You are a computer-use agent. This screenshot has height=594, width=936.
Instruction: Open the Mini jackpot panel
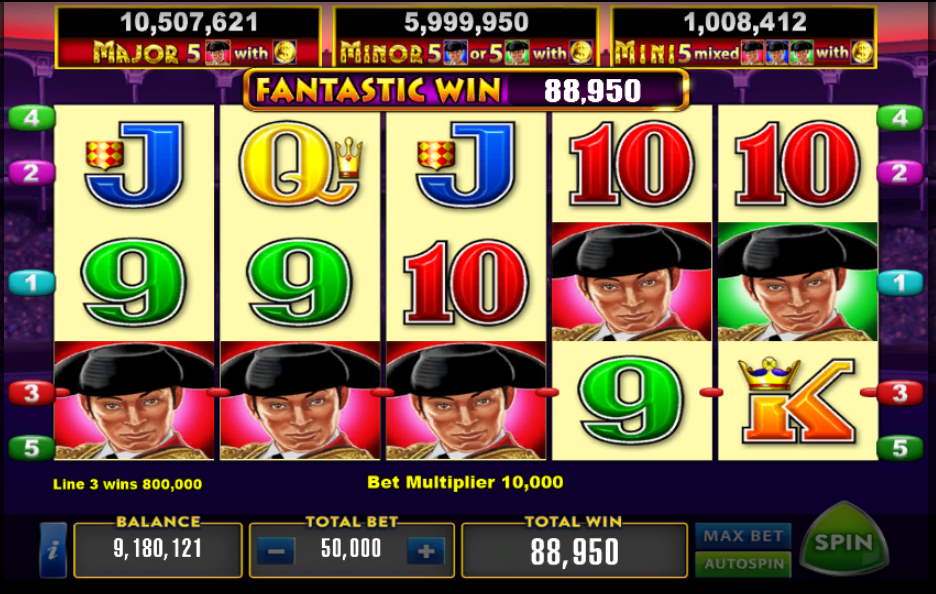(744, 37)
